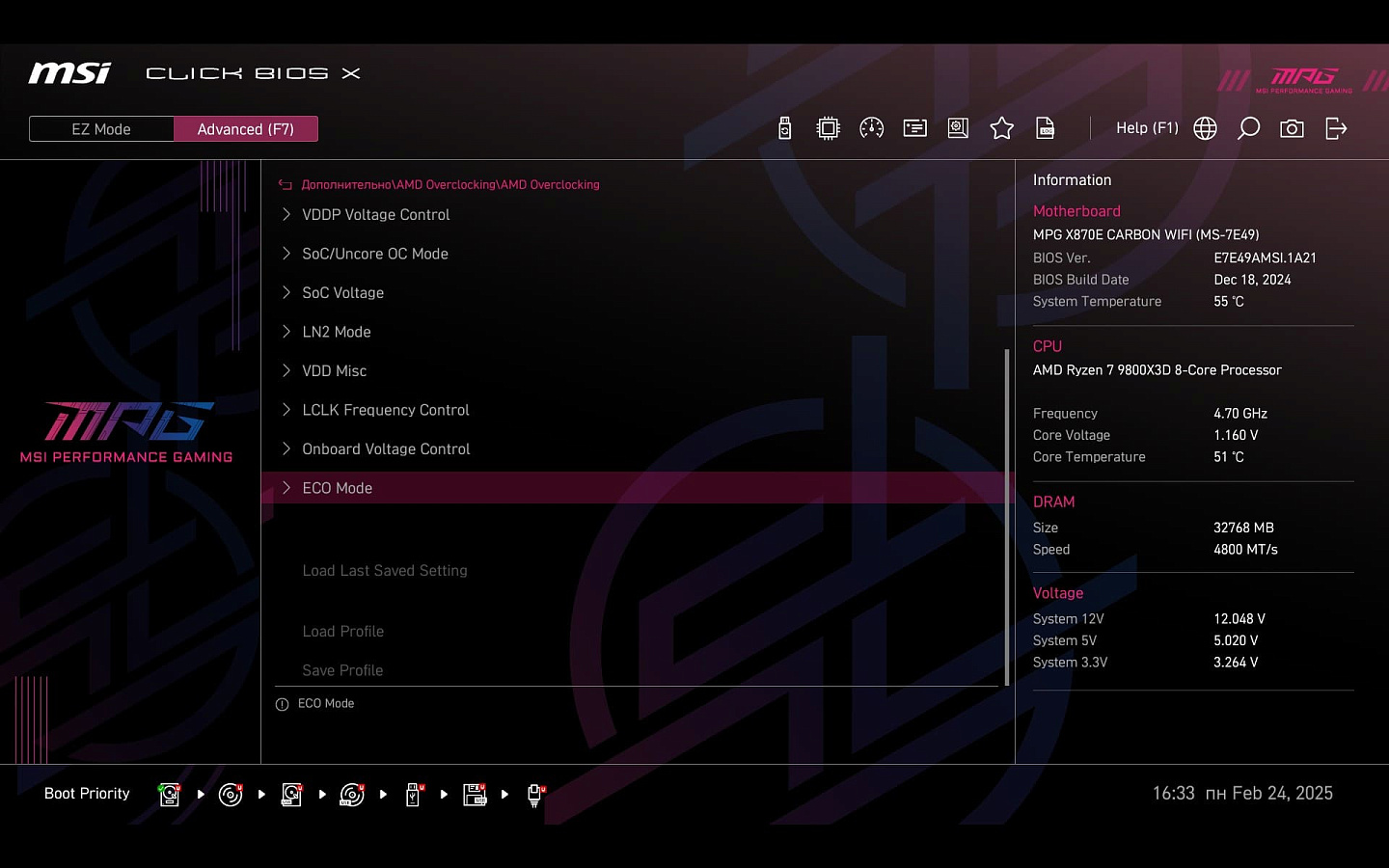Expand the ECO Mode chevron

[x=286, y=488]
